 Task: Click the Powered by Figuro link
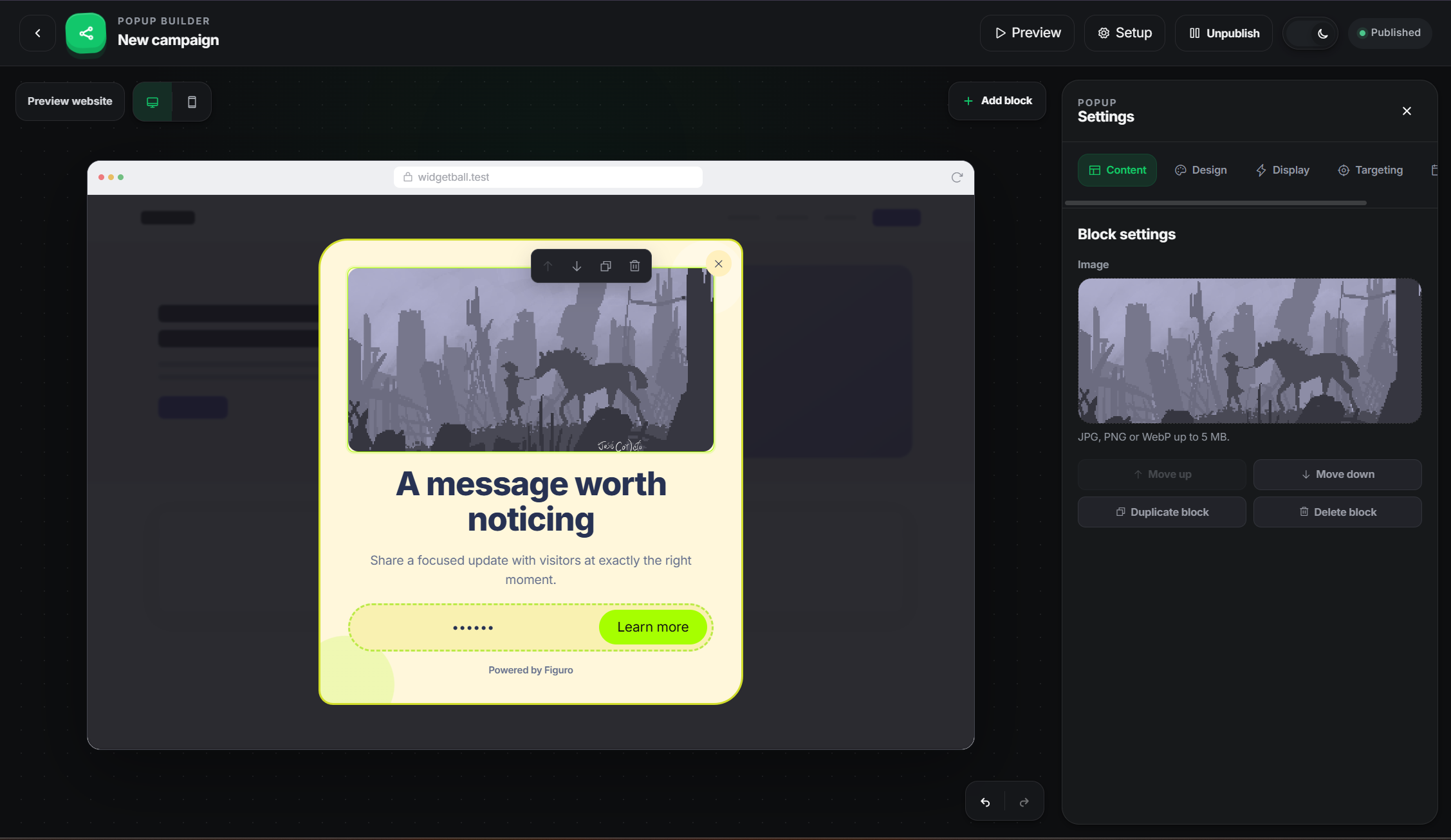pos(530,670)
